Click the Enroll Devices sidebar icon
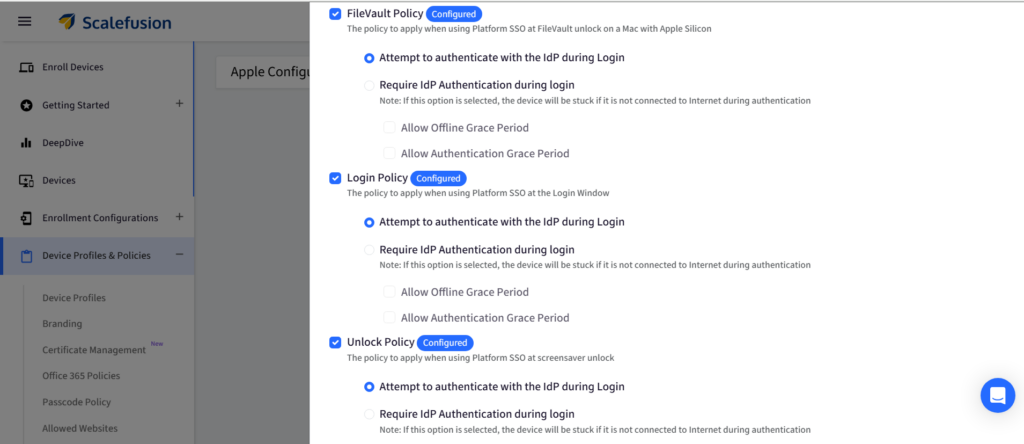The width and height of the screenshot is (1024, 444). point(27,67)
